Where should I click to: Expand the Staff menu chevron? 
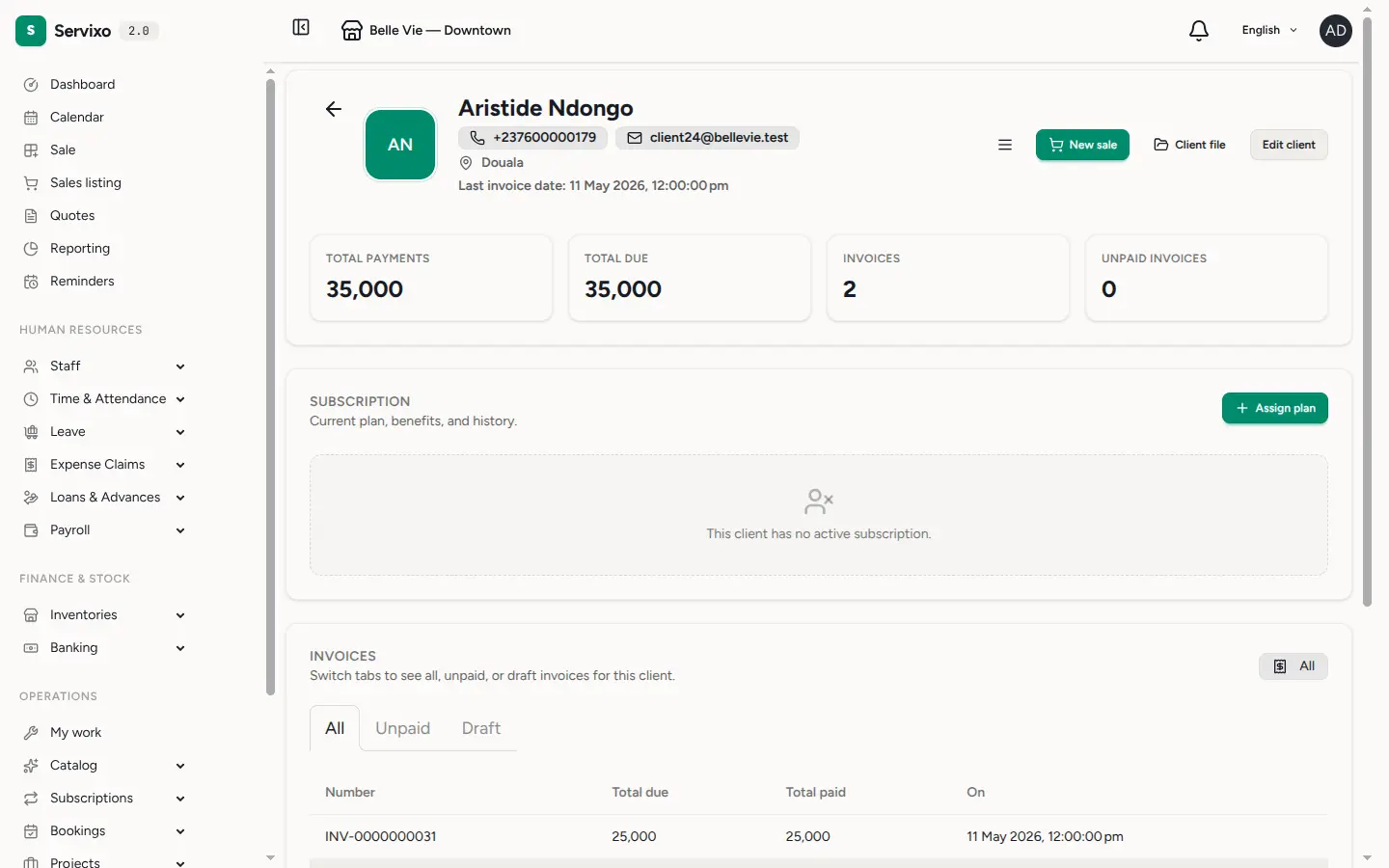pyautogui.click(x=180, y=366)
